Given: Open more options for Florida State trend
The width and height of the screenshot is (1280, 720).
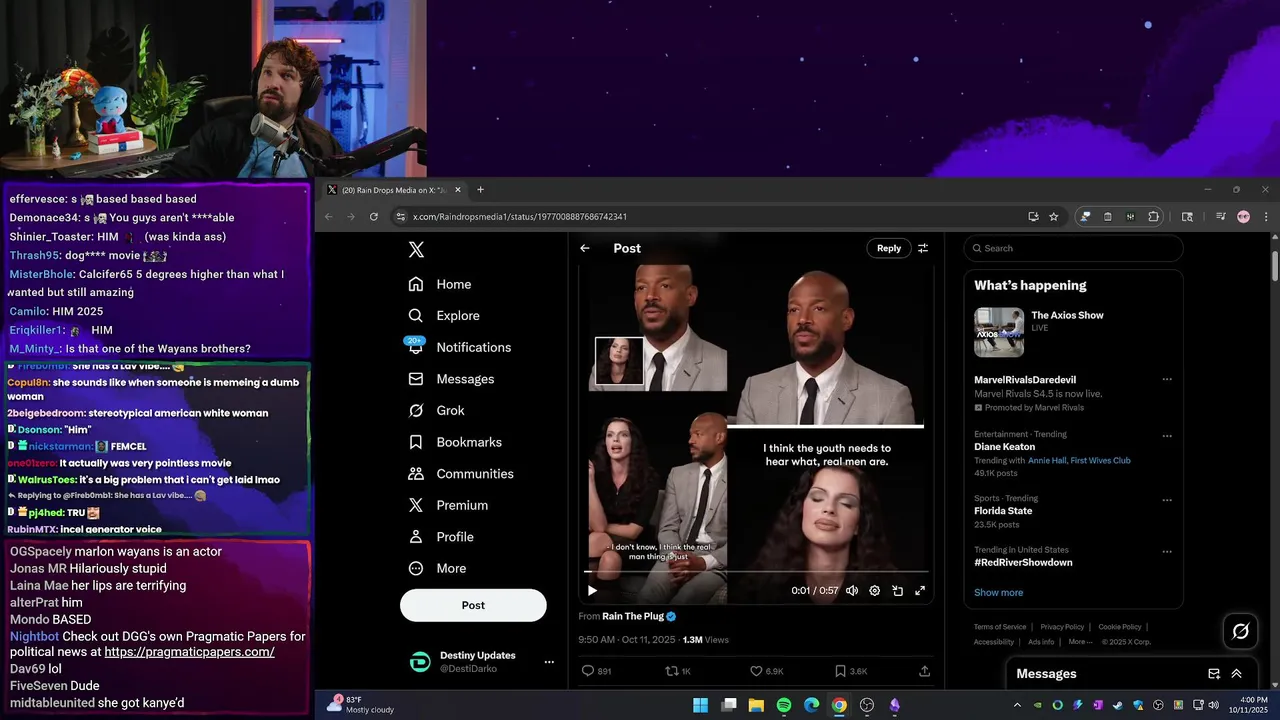Looking at the screenshot, I should coord(1166,499).
